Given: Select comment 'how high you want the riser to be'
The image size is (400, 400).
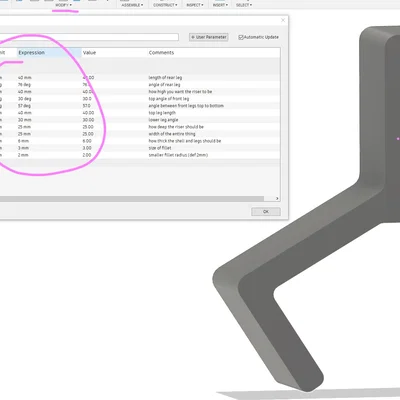Looking at the screenshot, I should [x=180, y=92].
